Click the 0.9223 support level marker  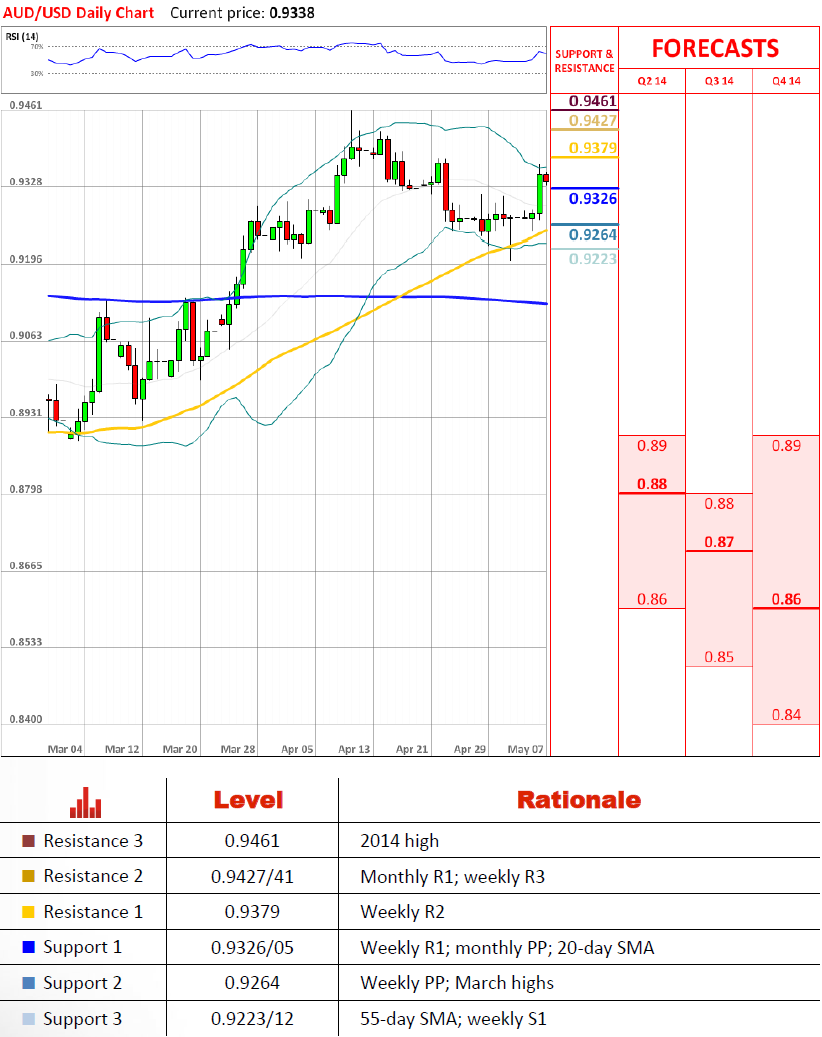coord(593,259)
